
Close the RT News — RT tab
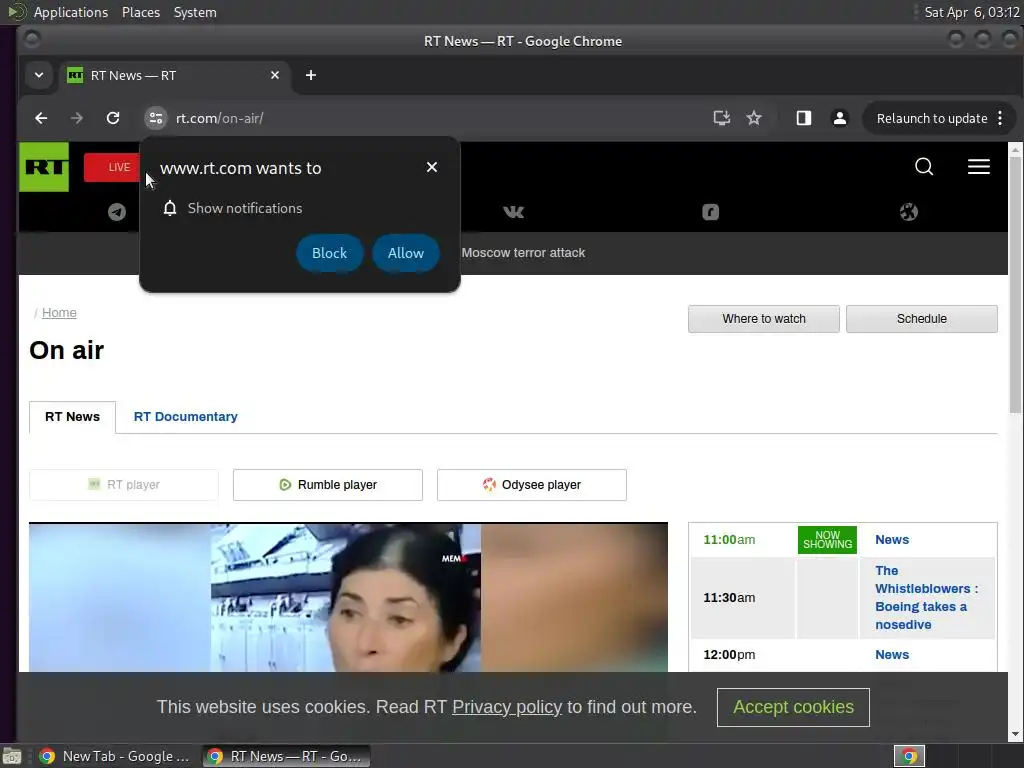point(275,75)
